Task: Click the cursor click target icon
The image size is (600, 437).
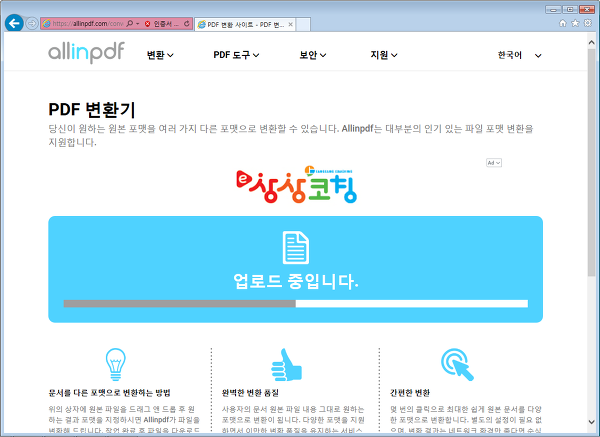Action: 457,364
